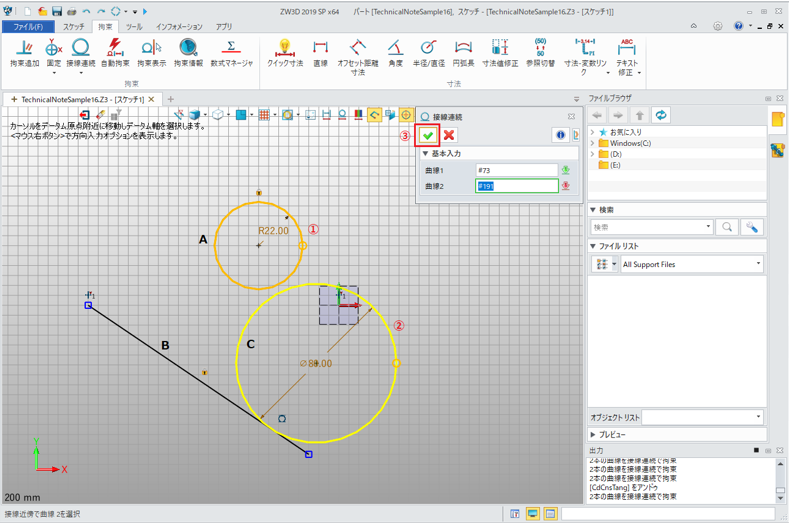Viewport: 789px width, 523px height.
Task: Click the 参照切替 (reference toggle) icon
Action: point(540,47)
